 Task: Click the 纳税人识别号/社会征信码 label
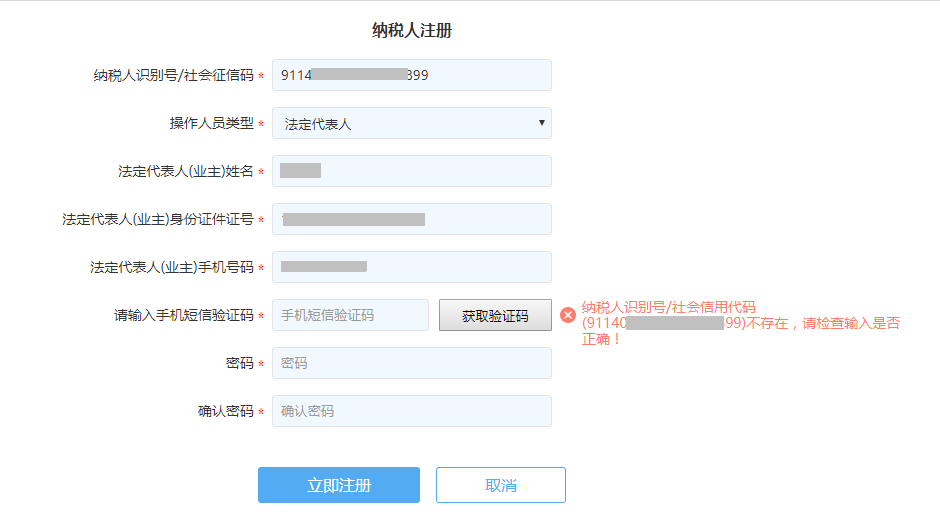(174, 76)
